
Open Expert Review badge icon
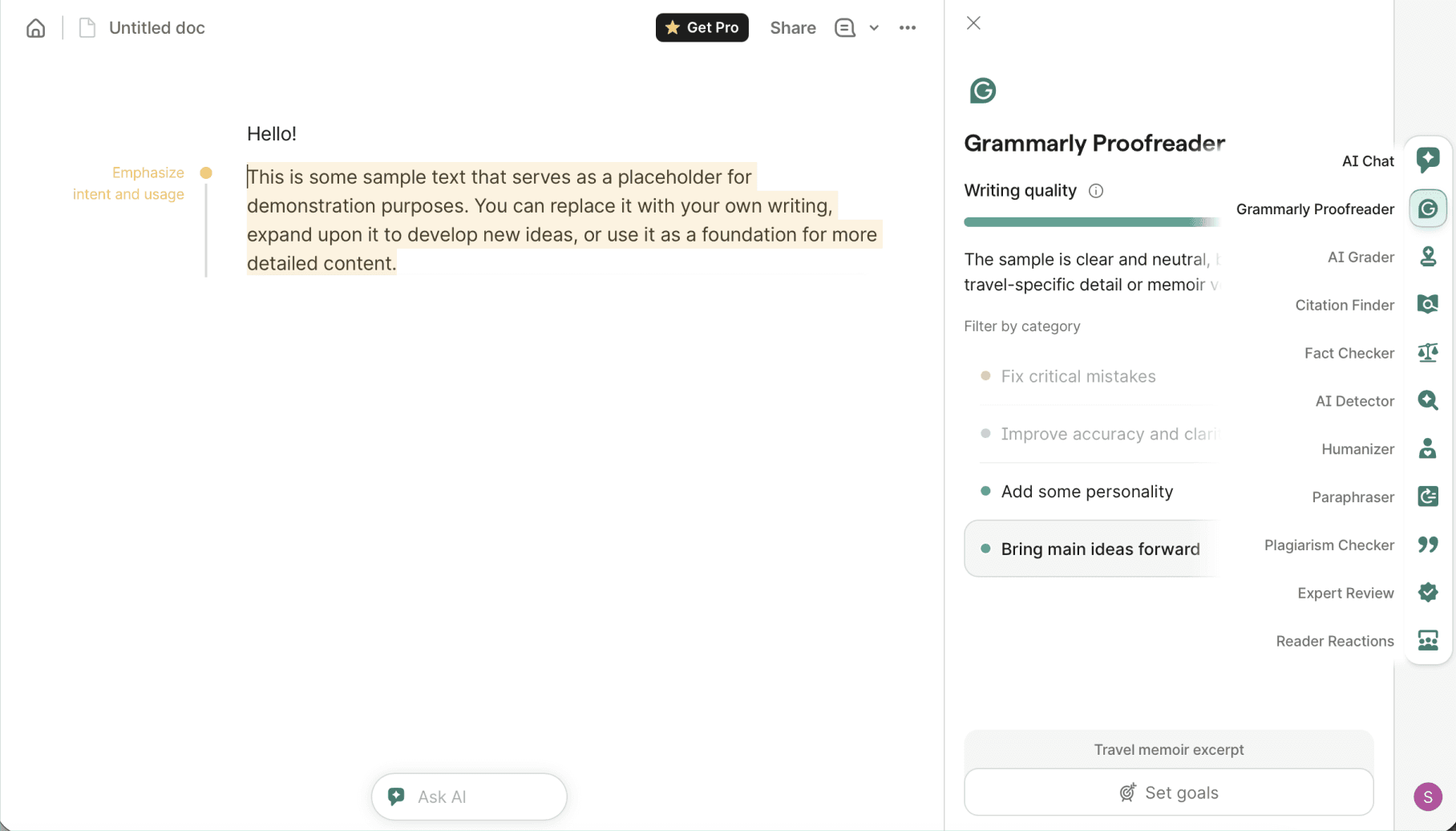click(x=1428, y=593)
